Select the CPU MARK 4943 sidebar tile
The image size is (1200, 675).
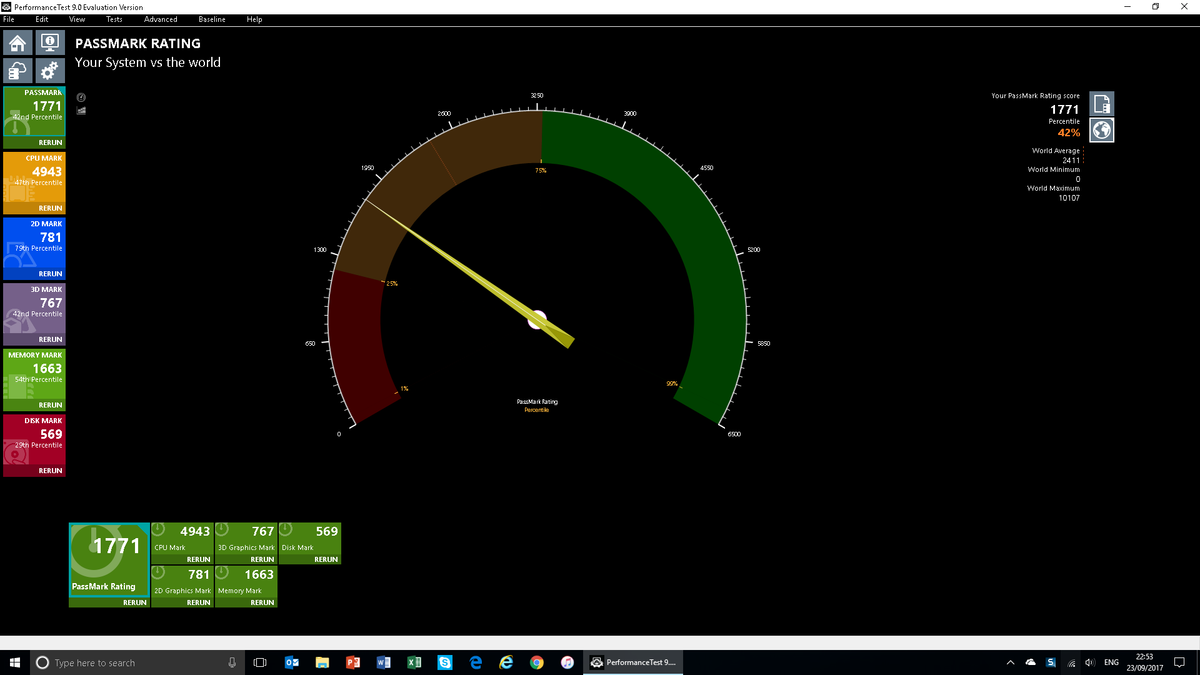[x=34, y=177]
